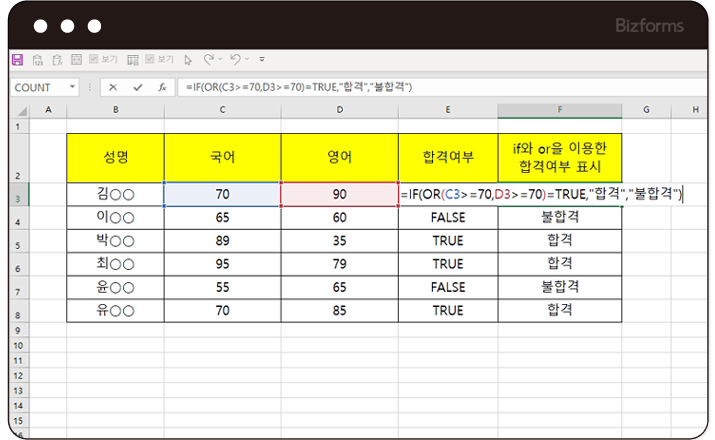Click the purple Save icon
Viewport: 715px width, 440px height.
click(x=17, y=60)
